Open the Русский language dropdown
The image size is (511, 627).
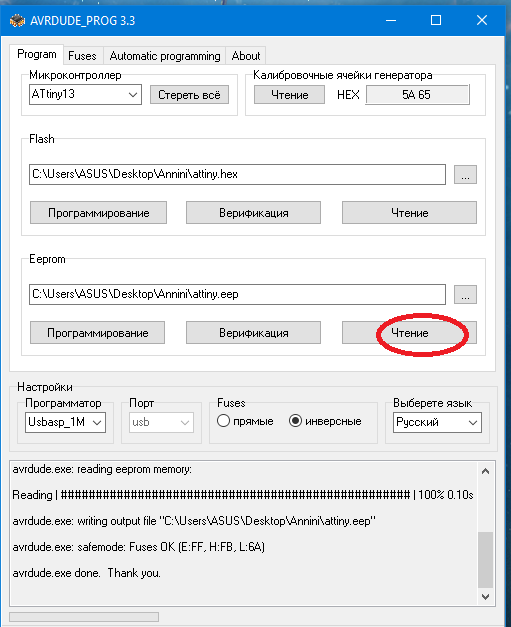[x=437, y=422]
